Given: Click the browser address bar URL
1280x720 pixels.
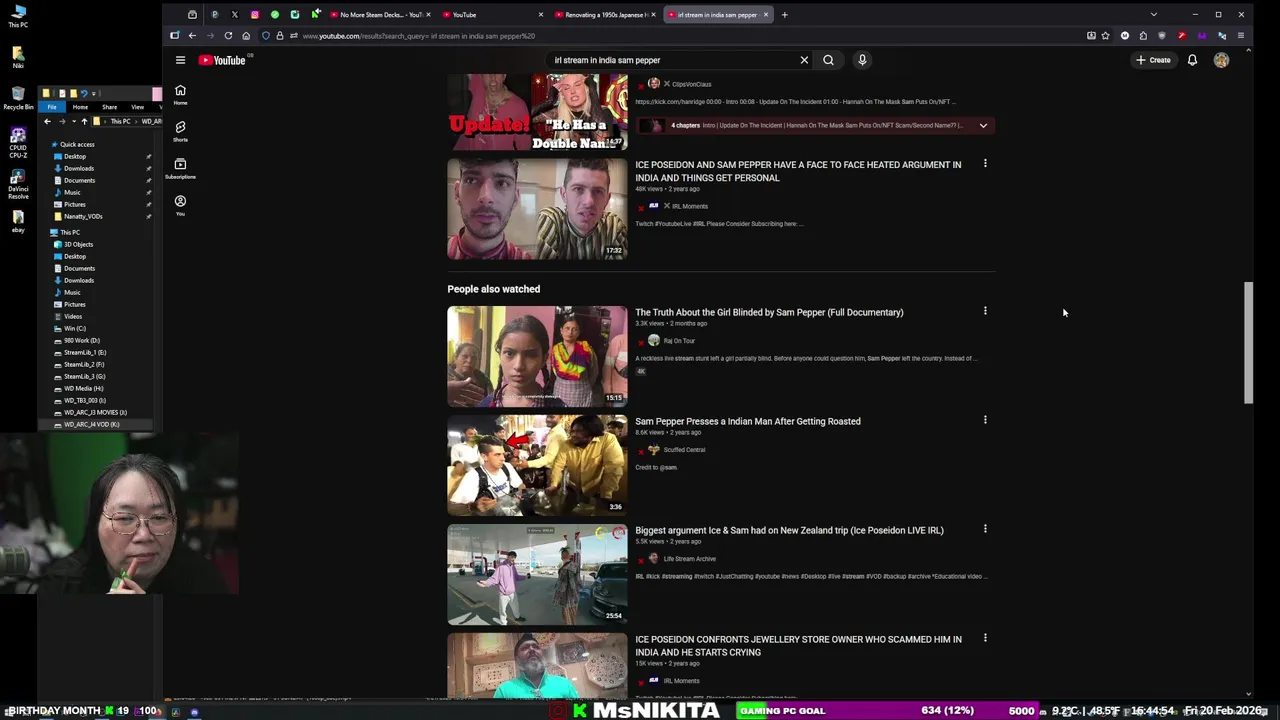Looking at the screenshot, I should [419, 36].
